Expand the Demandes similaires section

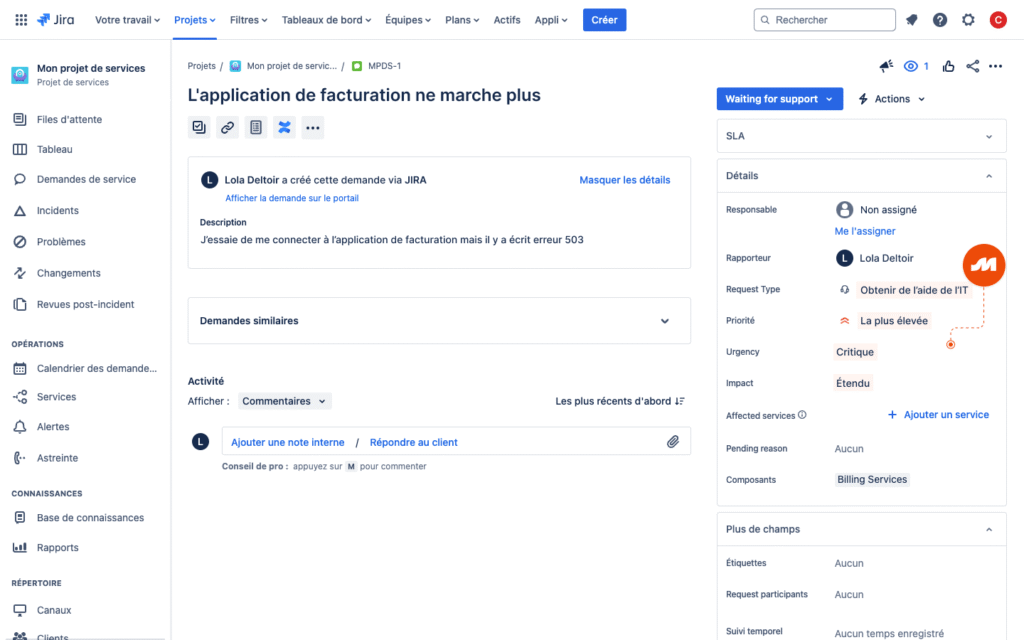coord(664,320)
